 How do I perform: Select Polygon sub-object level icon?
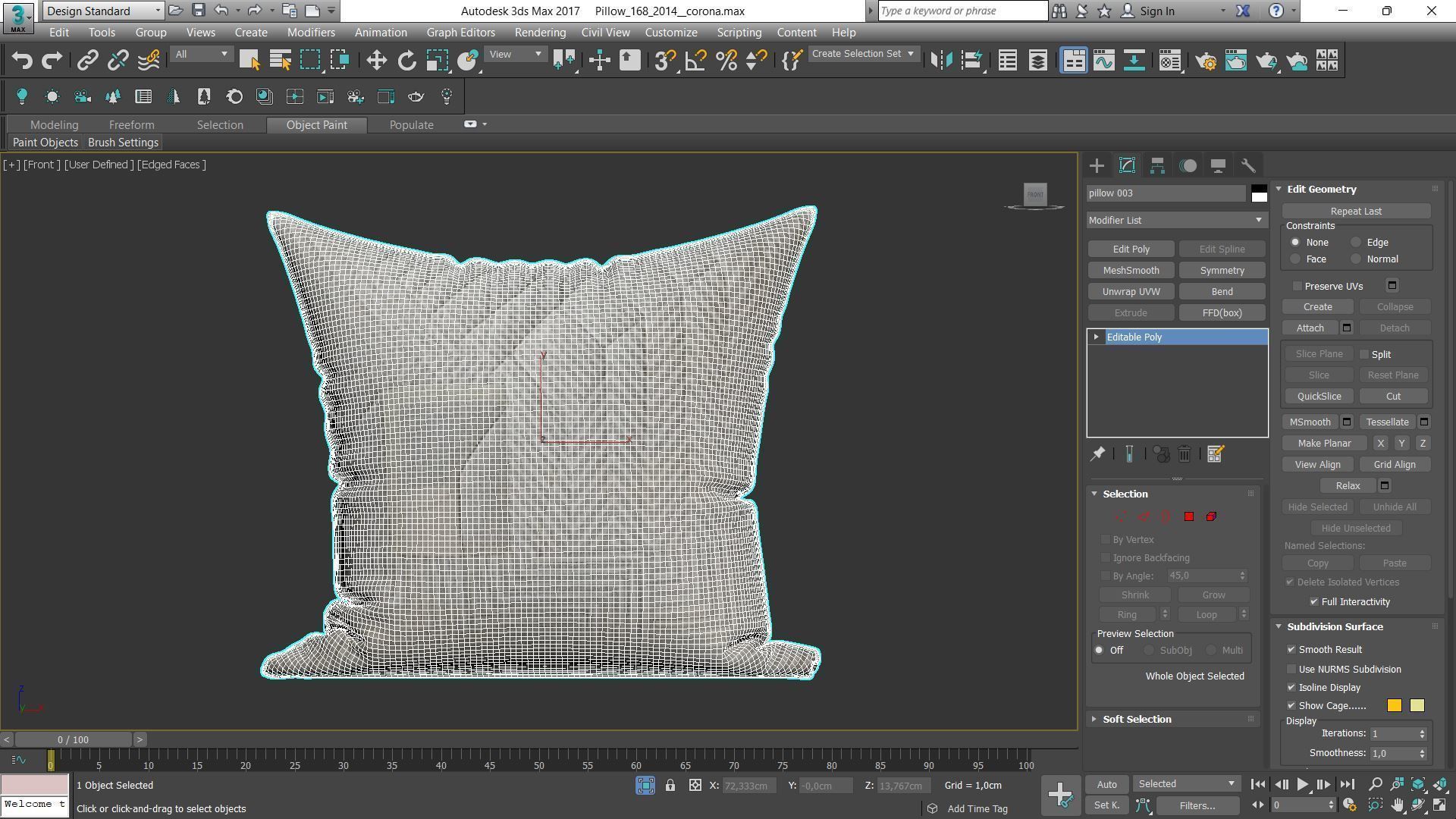tap(1189, 516)
